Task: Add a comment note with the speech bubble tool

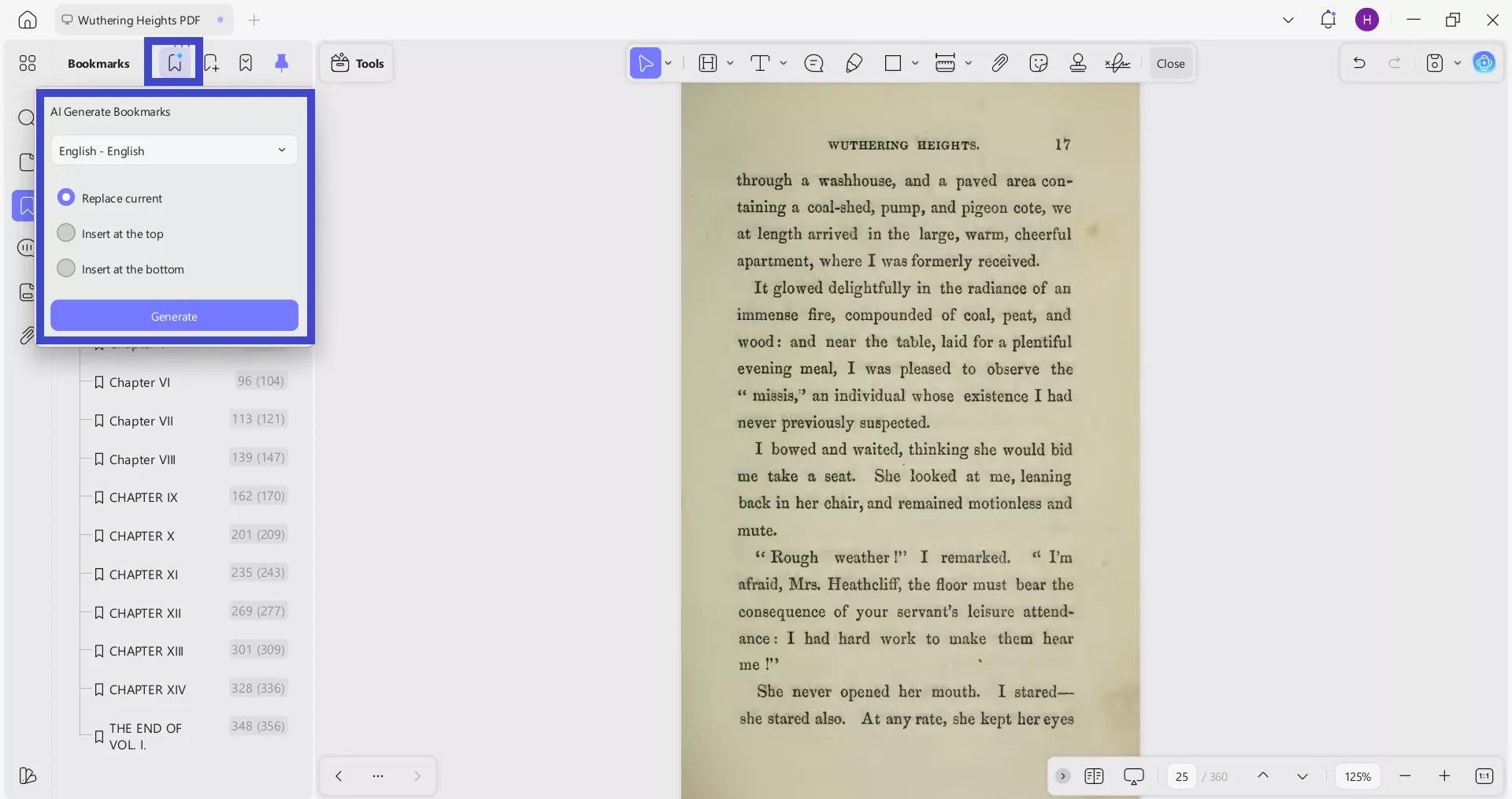Action: point(813,63)
